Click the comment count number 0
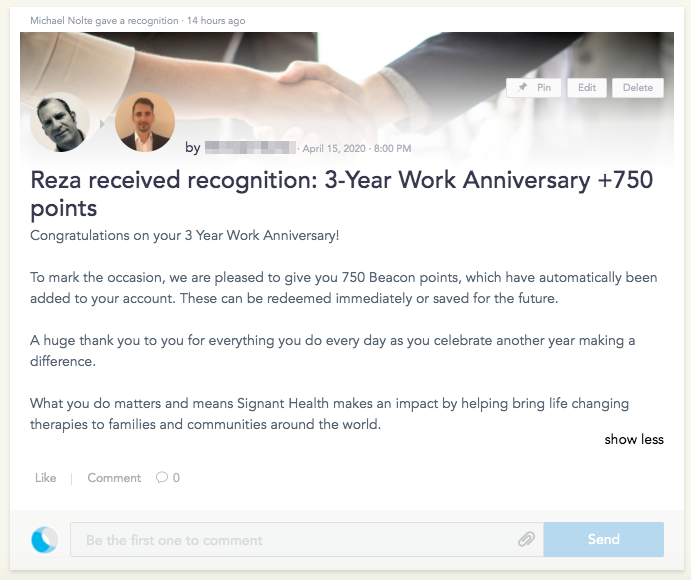 pos(176,478)
